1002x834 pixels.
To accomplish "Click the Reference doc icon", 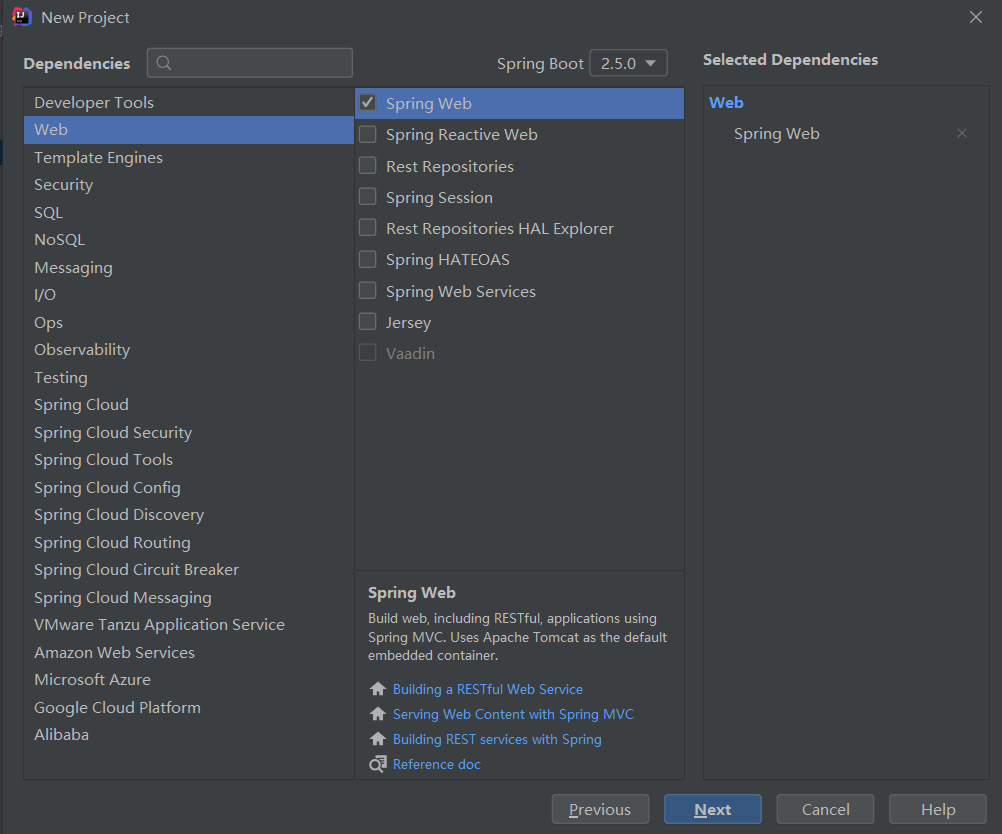I will [377, 764].
